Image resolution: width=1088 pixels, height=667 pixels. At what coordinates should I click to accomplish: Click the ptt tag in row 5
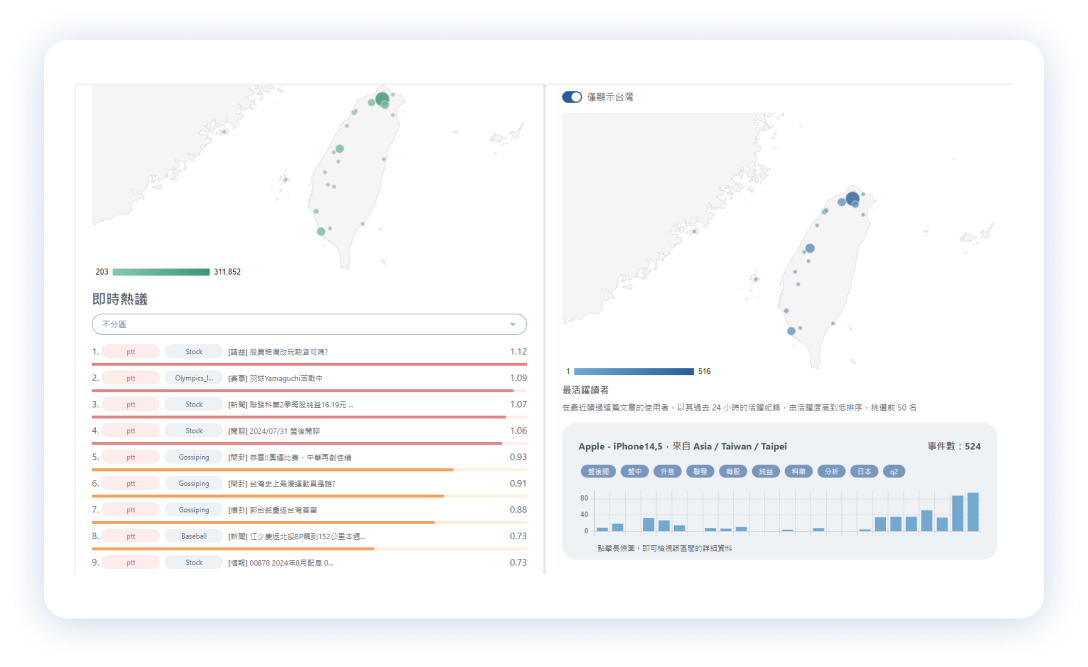[x=130, y=457]
